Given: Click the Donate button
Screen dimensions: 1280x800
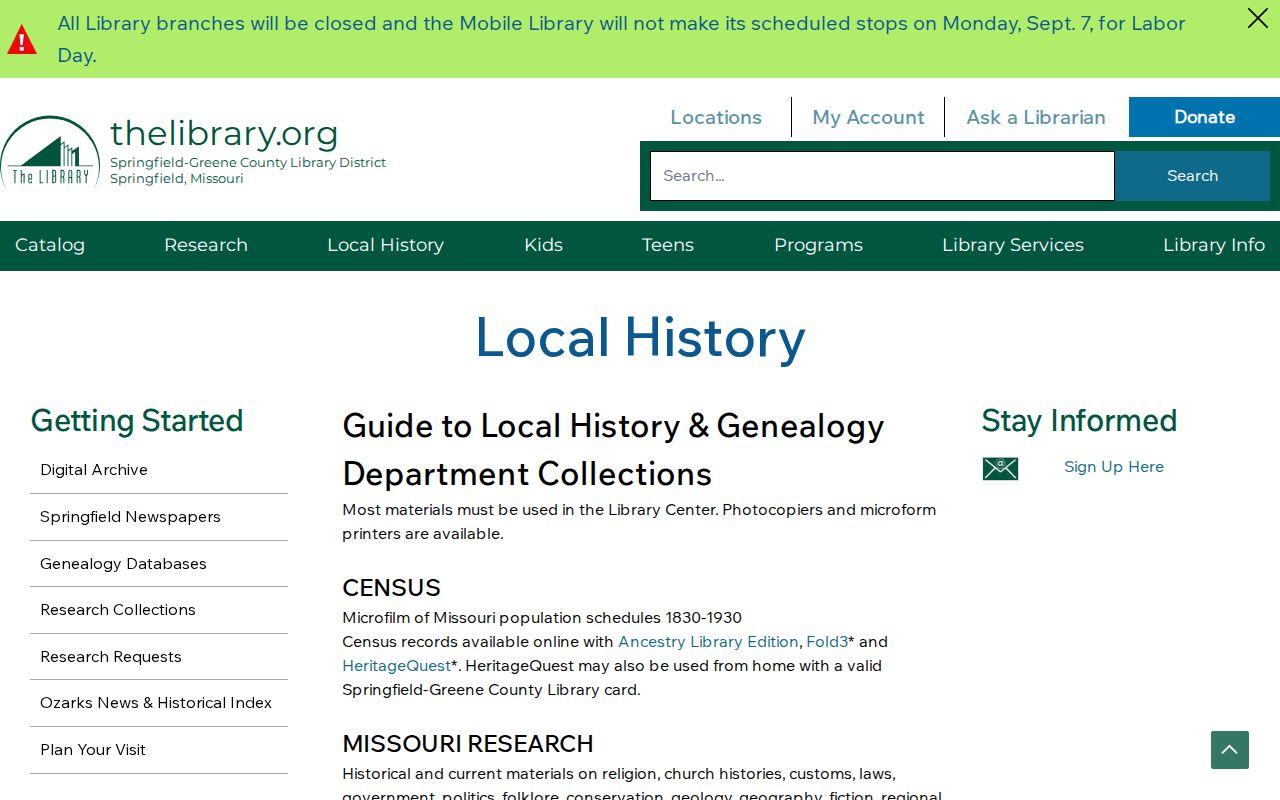Looking at the screenshot, I should pos(1204,117).
